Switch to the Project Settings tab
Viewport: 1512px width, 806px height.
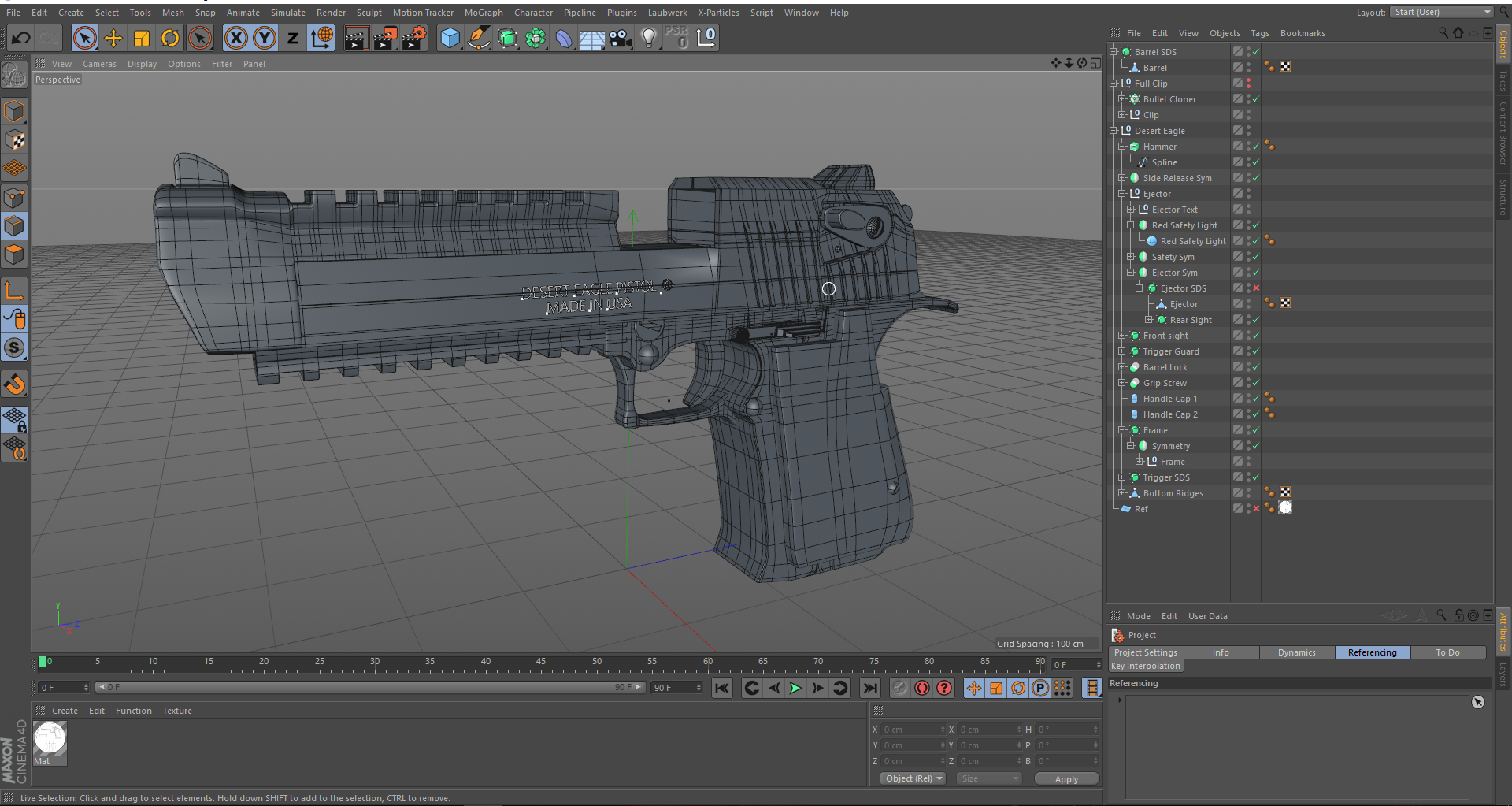coord(1146,652)
